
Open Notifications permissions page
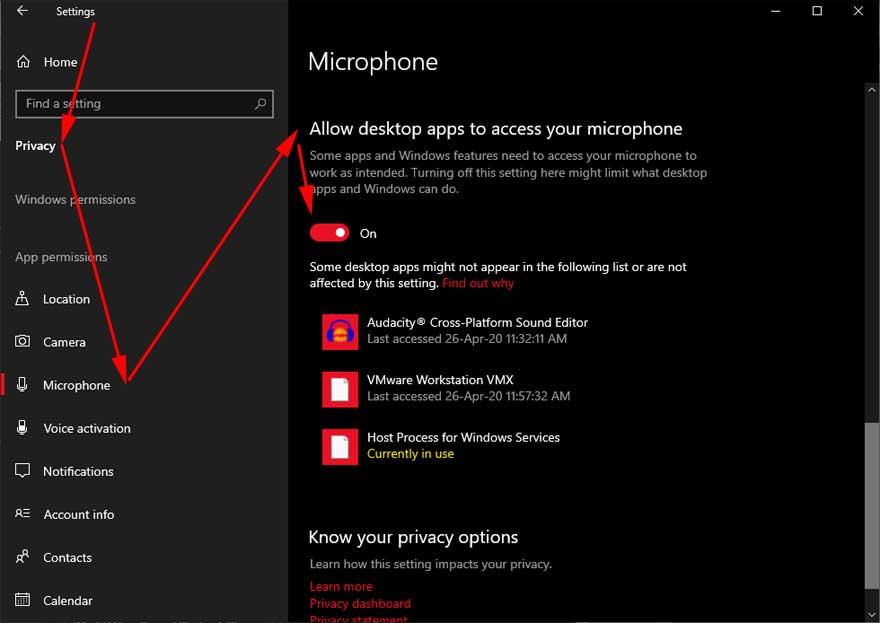79,471
